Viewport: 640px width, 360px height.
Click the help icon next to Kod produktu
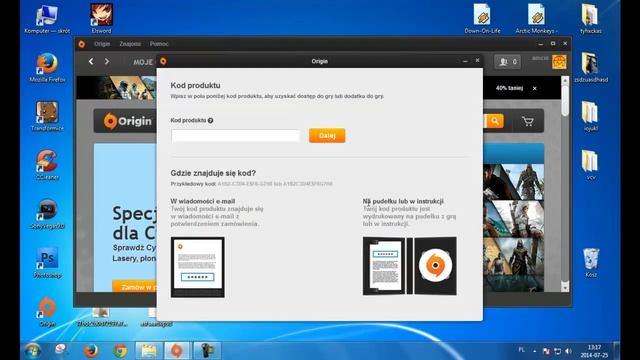[211, 120]
